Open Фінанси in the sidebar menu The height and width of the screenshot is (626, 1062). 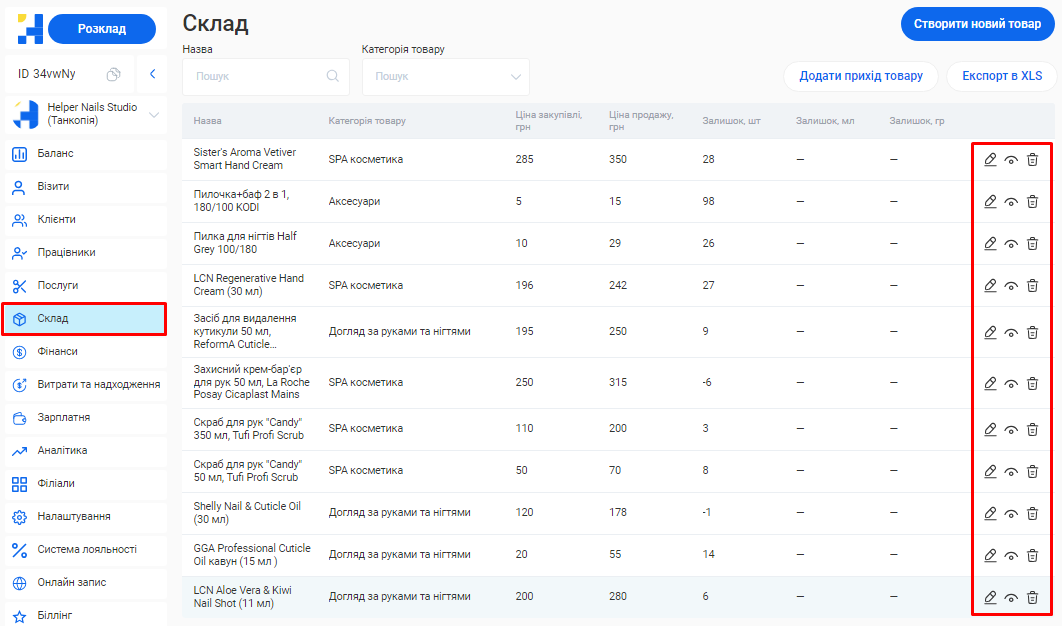(x=58, y=351)
